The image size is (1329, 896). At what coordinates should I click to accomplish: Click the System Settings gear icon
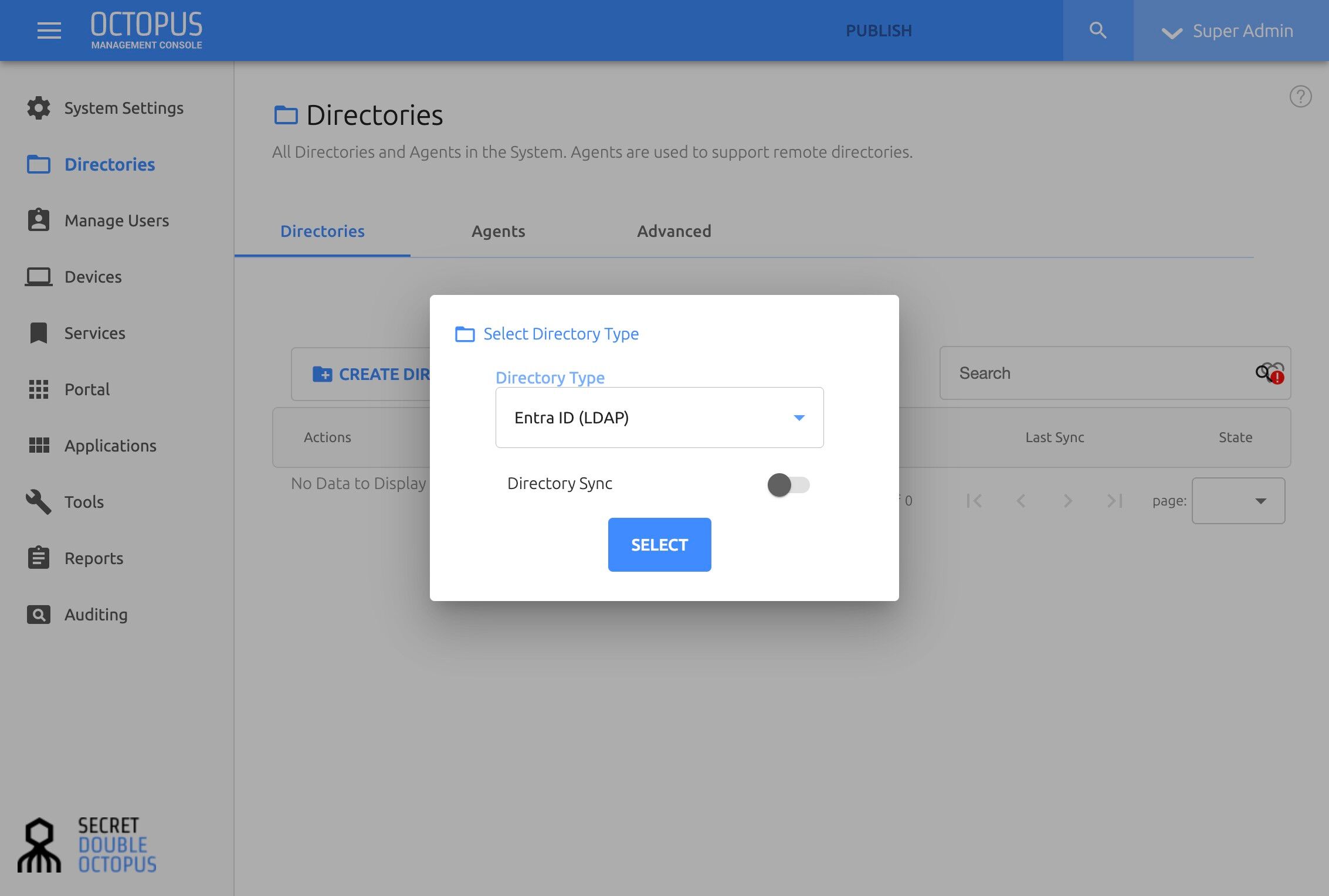[x=39, y=108]
